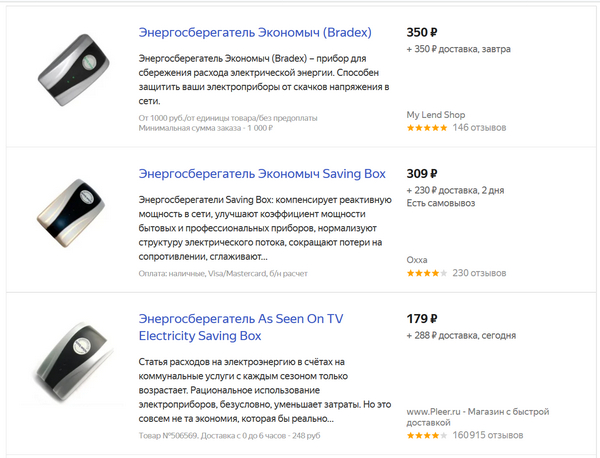Click the Bradex energy saver product image
Image resolution: width=600 pixels, height=458 pixels.
point(69,73)
